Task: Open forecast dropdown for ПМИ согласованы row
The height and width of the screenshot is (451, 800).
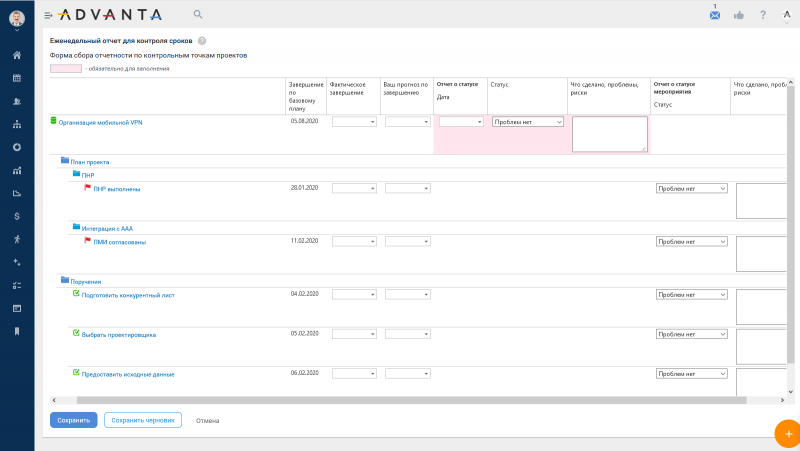Action: (x=408, y=242)
